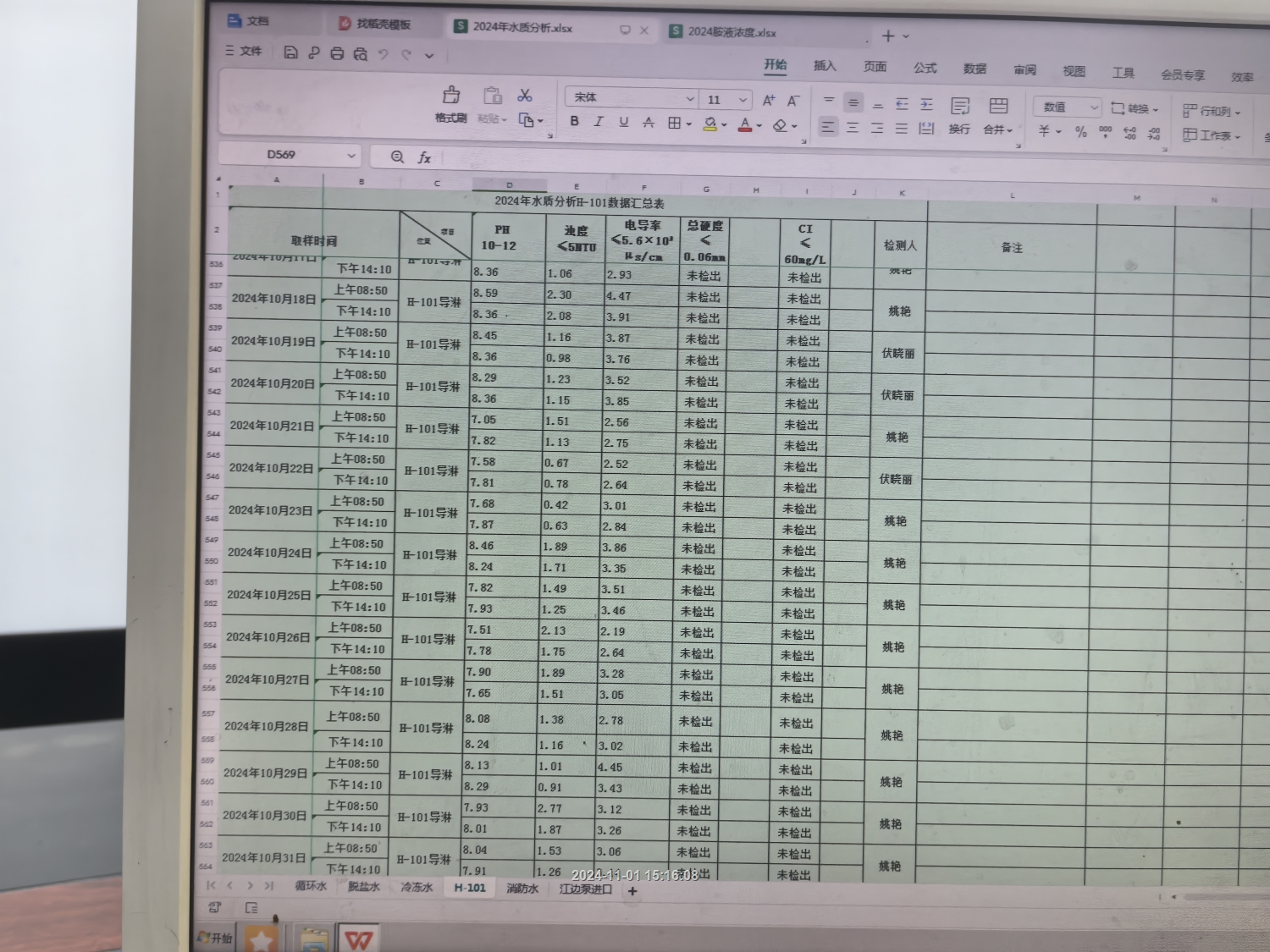Switch to 2024胺液浓度.xlsx document tab
1270x952 pixels.
[x=731, y=32]
